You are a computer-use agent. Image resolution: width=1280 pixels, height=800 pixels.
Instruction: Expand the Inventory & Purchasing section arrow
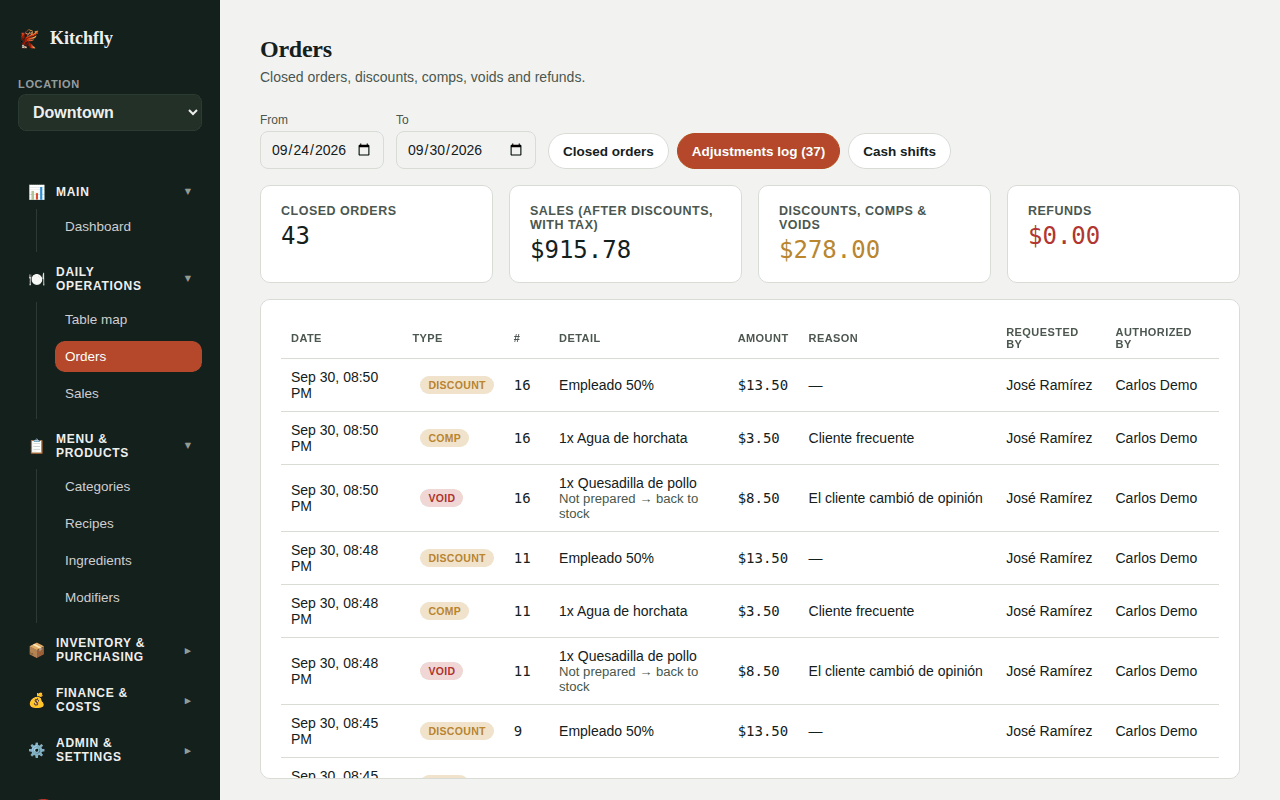(188, 650)
